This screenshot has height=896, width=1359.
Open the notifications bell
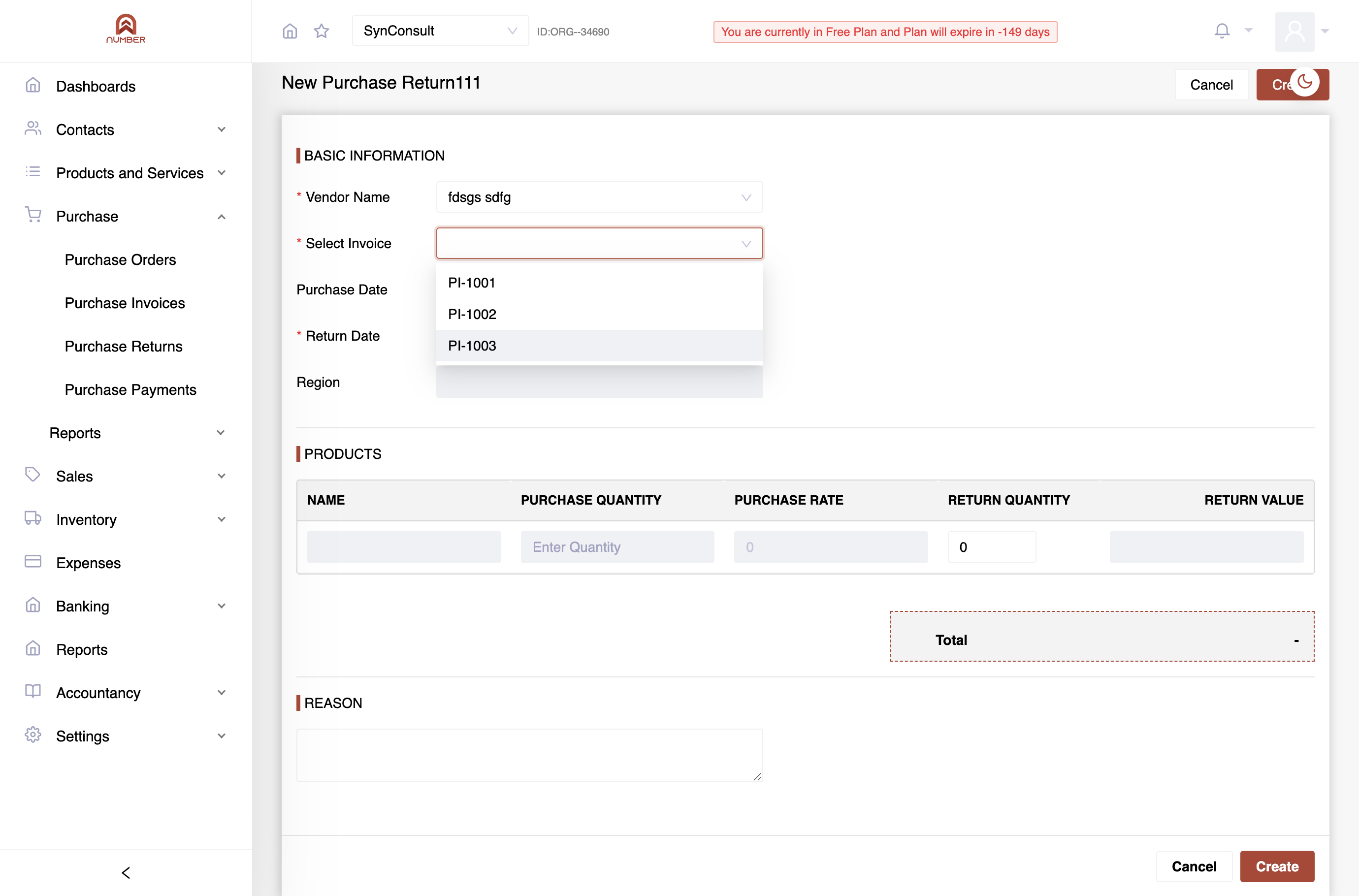point(1222,31)
